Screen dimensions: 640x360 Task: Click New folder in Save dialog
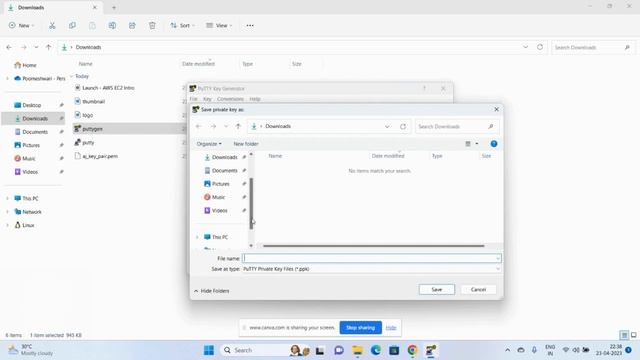[246, 144]
